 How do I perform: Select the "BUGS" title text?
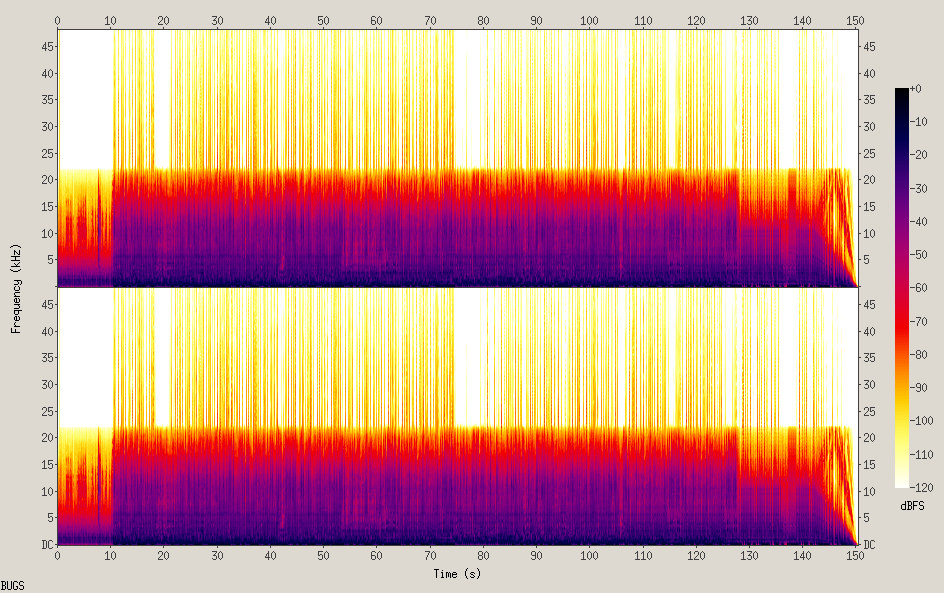coord(13,586)
